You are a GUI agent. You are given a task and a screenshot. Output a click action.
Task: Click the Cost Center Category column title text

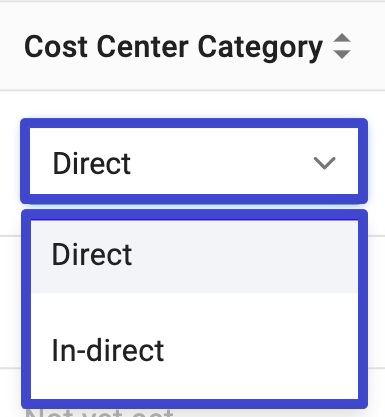coord(173,47)
